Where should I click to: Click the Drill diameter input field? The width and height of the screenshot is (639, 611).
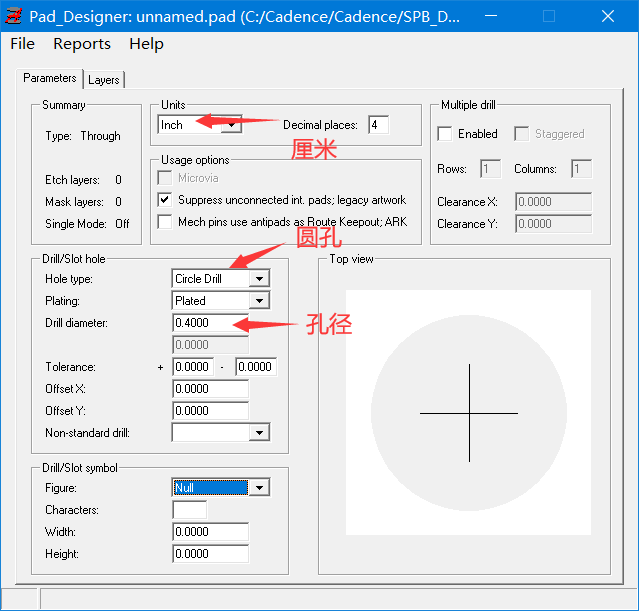point(210,323)
